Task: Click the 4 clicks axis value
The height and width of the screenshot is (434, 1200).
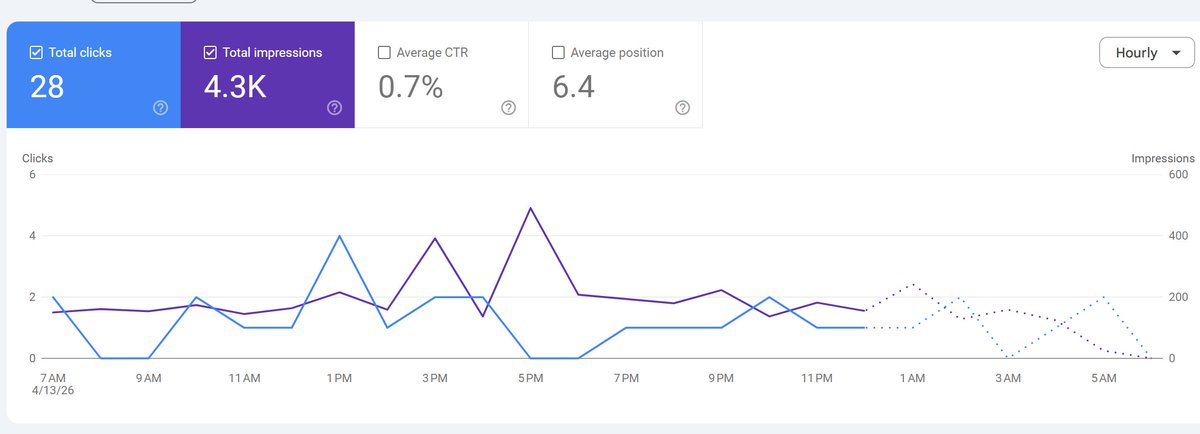Action: 33,236
